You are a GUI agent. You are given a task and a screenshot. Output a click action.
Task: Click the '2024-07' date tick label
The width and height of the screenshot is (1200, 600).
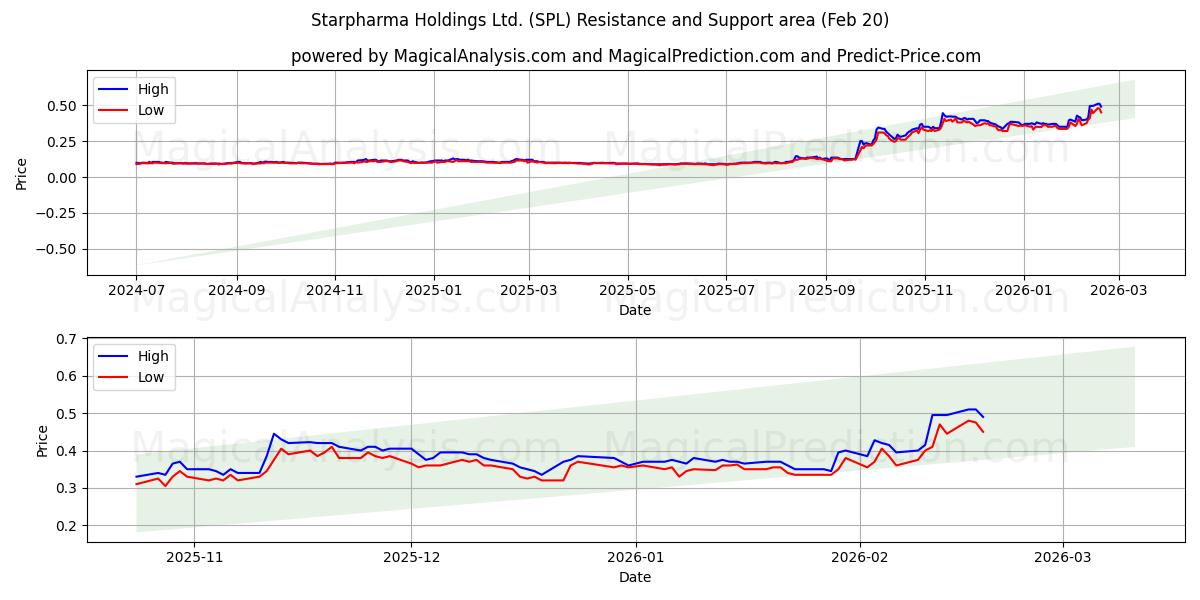(x=137, y=290)
